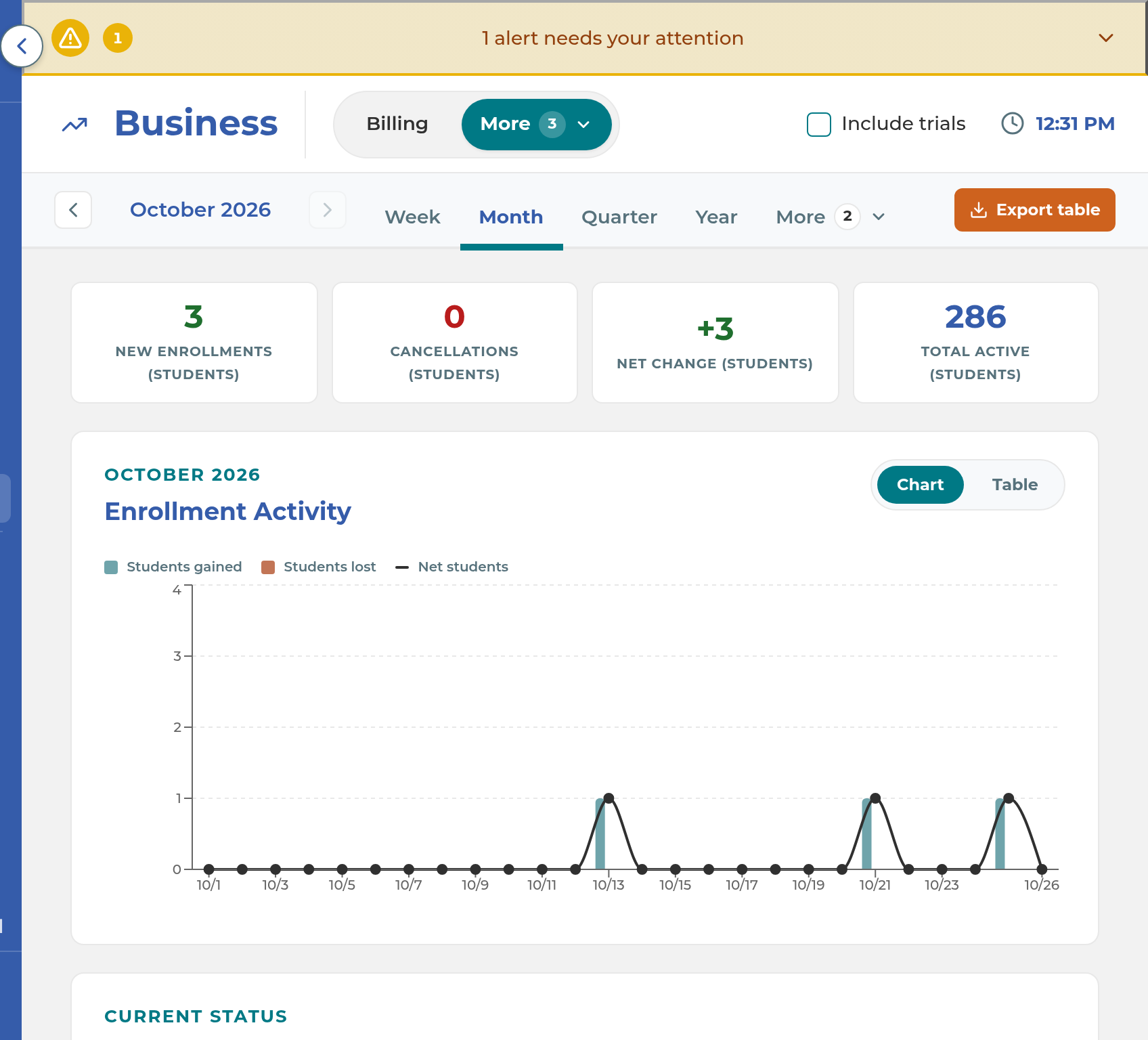The image size is (1148, 1040).
Task: Click the Business trend line icon
Action: (74, 125)
